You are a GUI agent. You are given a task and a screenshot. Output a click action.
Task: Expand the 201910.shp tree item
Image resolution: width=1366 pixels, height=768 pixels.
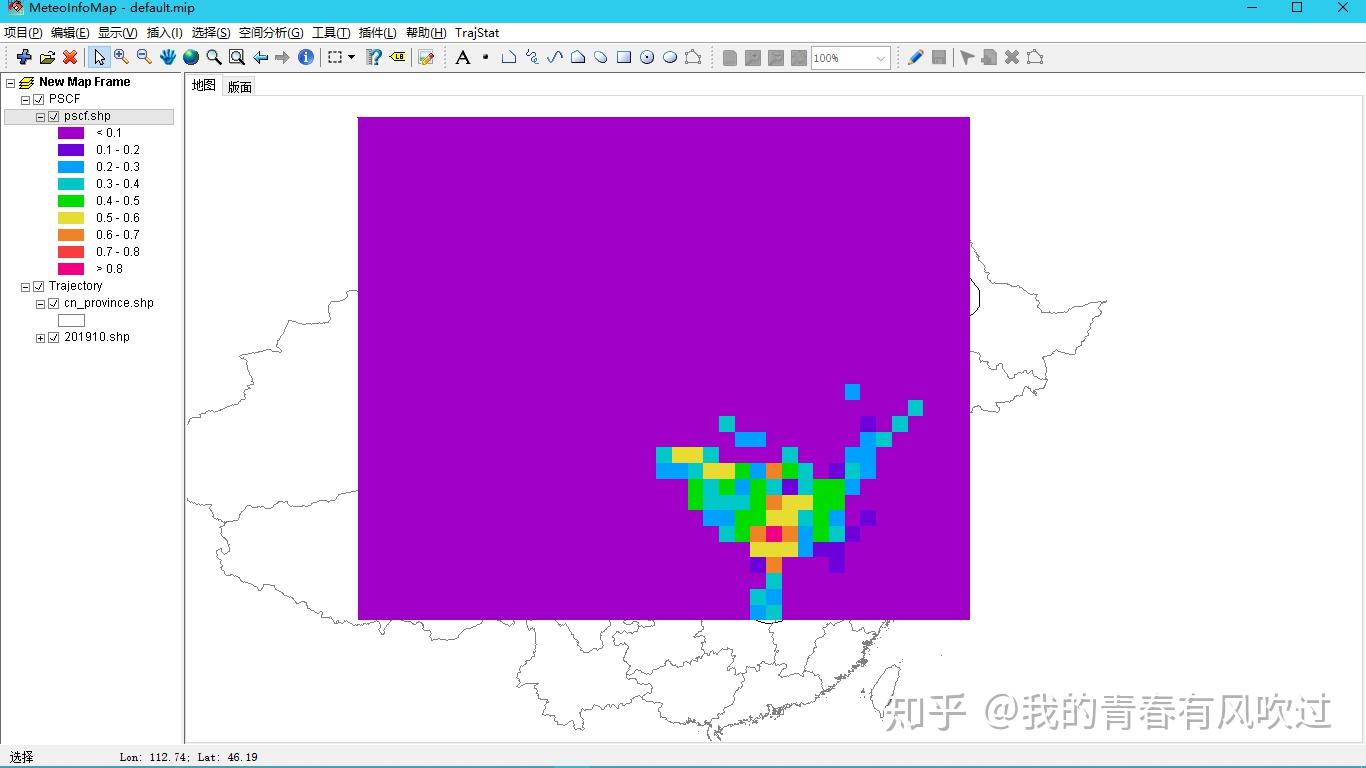pos(40,337)
